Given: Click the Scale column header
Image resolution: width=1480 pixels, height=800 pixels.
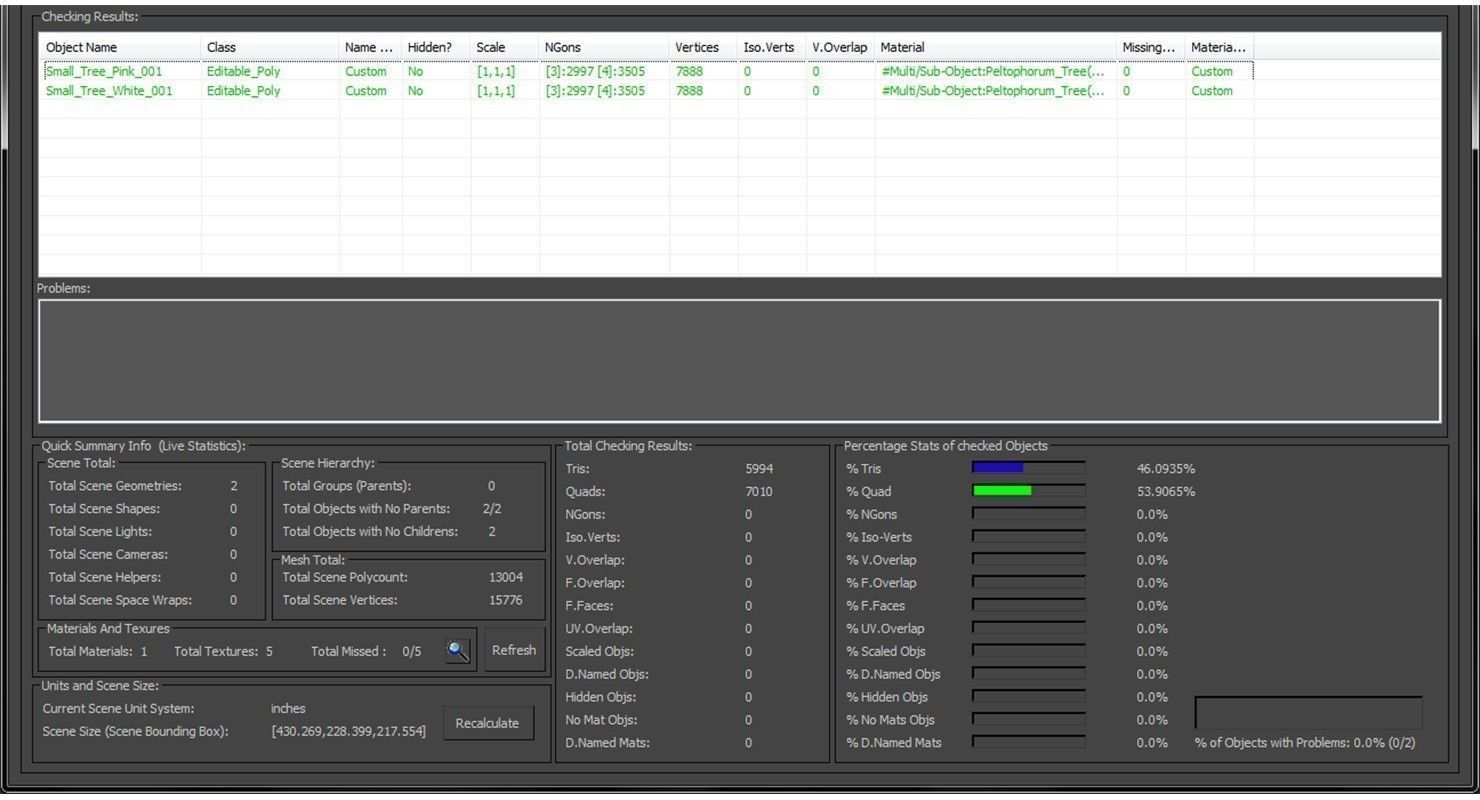Looking at the screenshot, I should pyautogui.click(x=504, y=47).
